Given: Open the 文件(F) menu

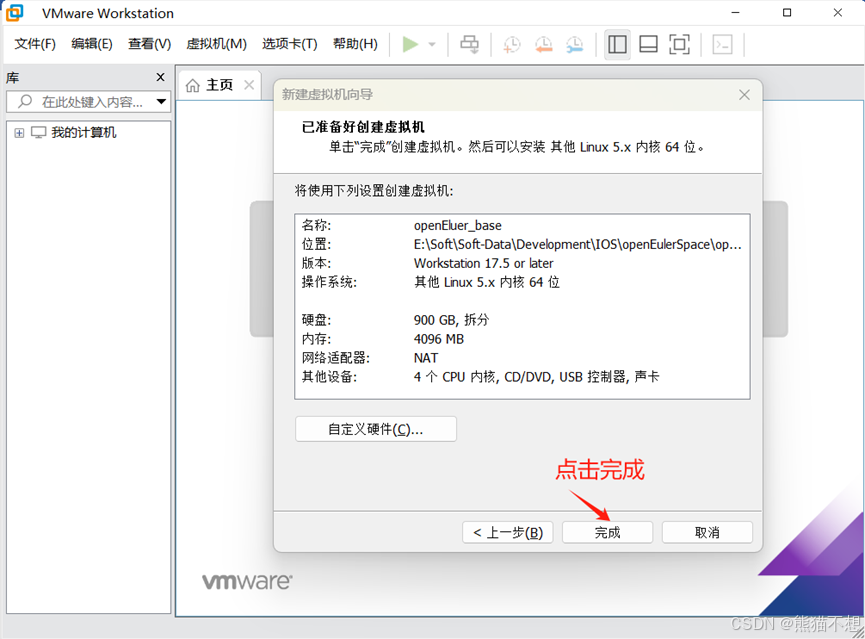Looking at the screenshot, I should coord(35,44).
